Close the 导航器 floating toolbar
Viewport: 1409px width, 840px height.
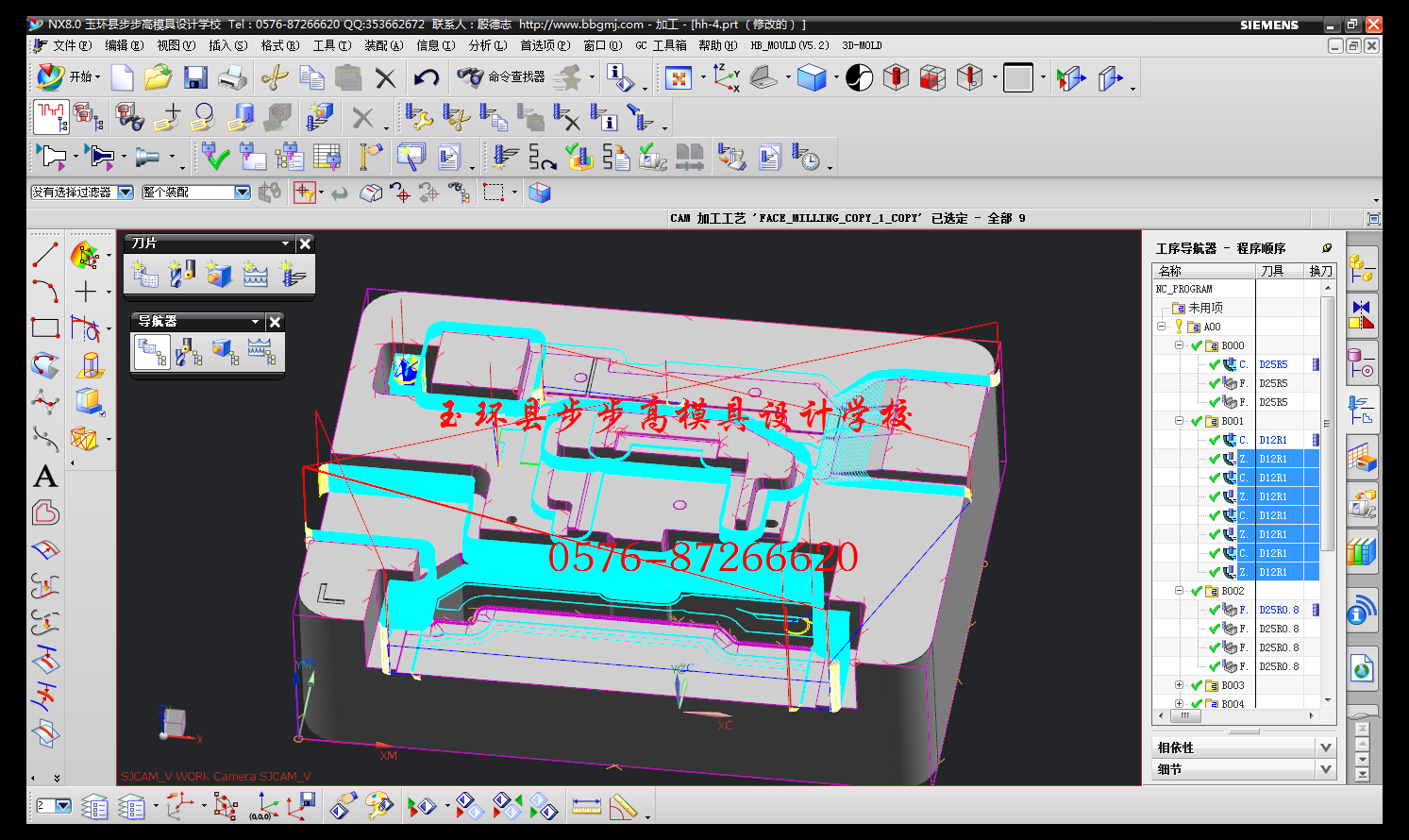(x=275, y=322)
